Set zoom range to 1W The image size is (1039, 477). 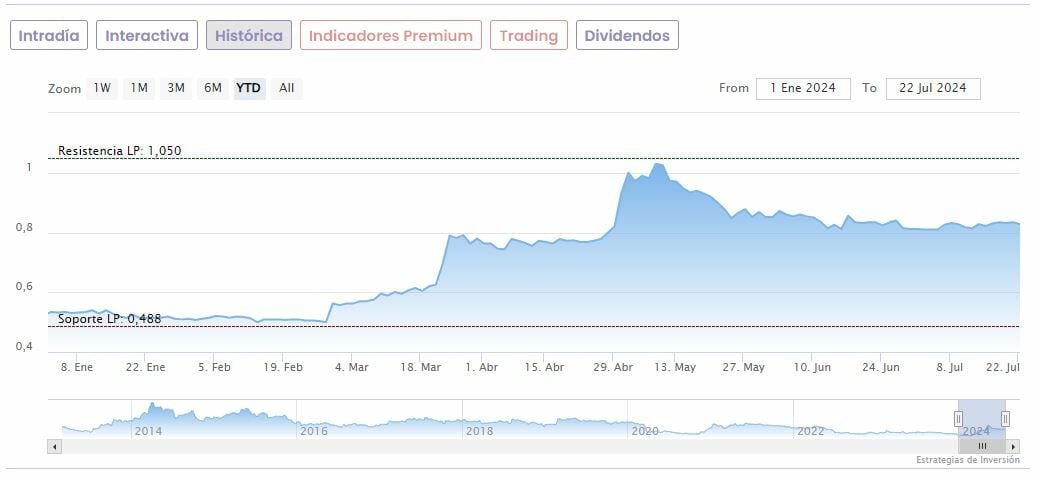click(102, 88)
